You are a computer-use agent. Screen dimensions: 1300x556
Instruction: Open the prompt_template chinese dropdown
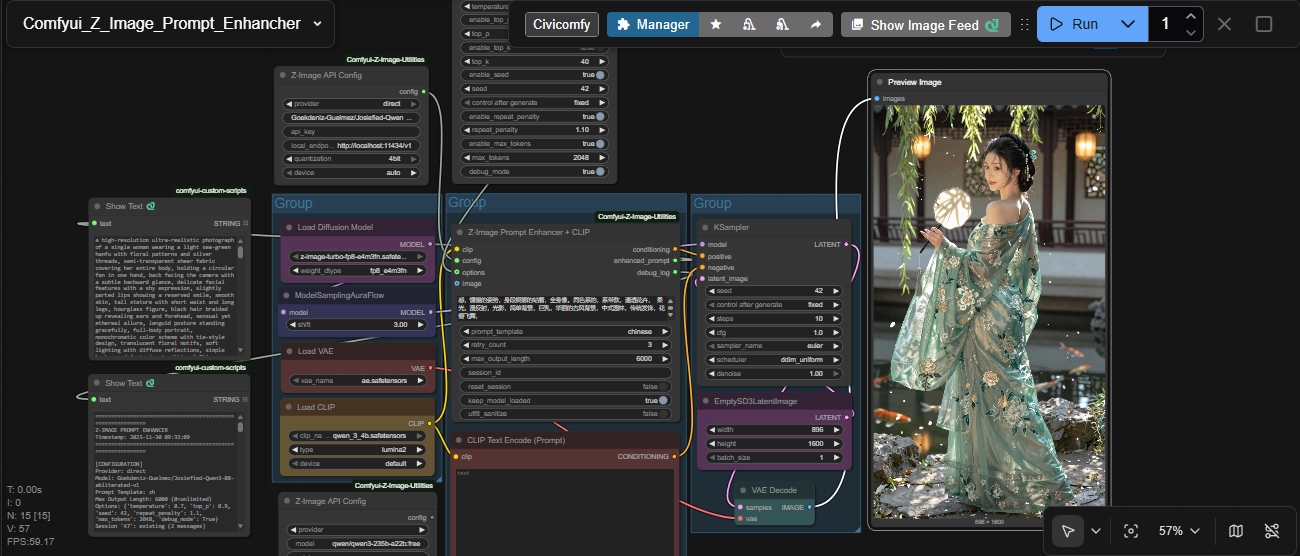pyautogui.click(x=566, y=331)
